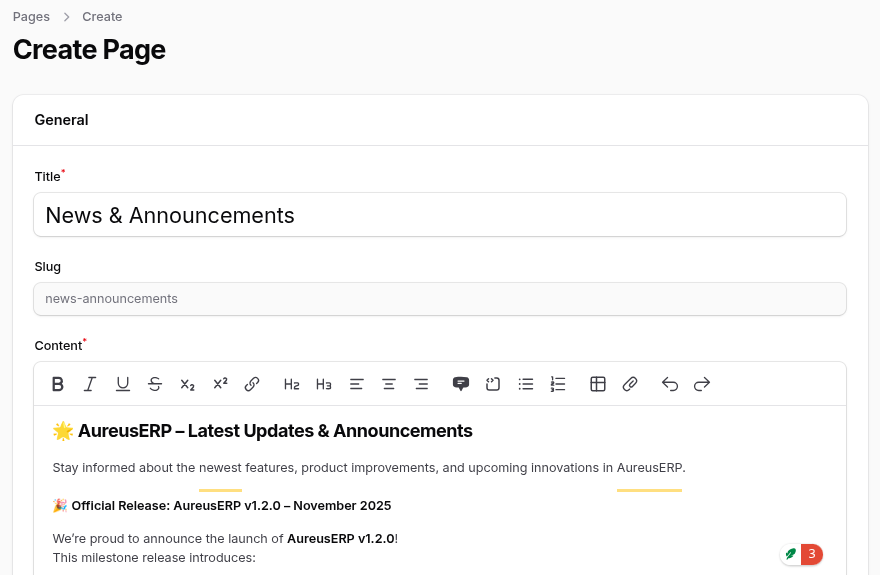The image size is (880, 575).
Task: Toggle bold formatting in the editor toolbar
Action: (x=58, y=384)
